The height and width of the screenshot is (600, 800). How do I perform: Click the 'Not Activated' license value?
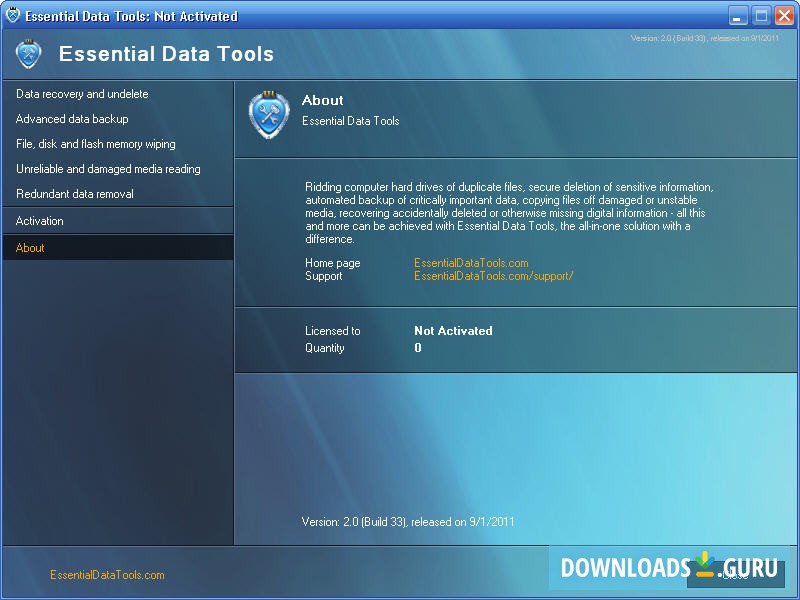[453, 331]
